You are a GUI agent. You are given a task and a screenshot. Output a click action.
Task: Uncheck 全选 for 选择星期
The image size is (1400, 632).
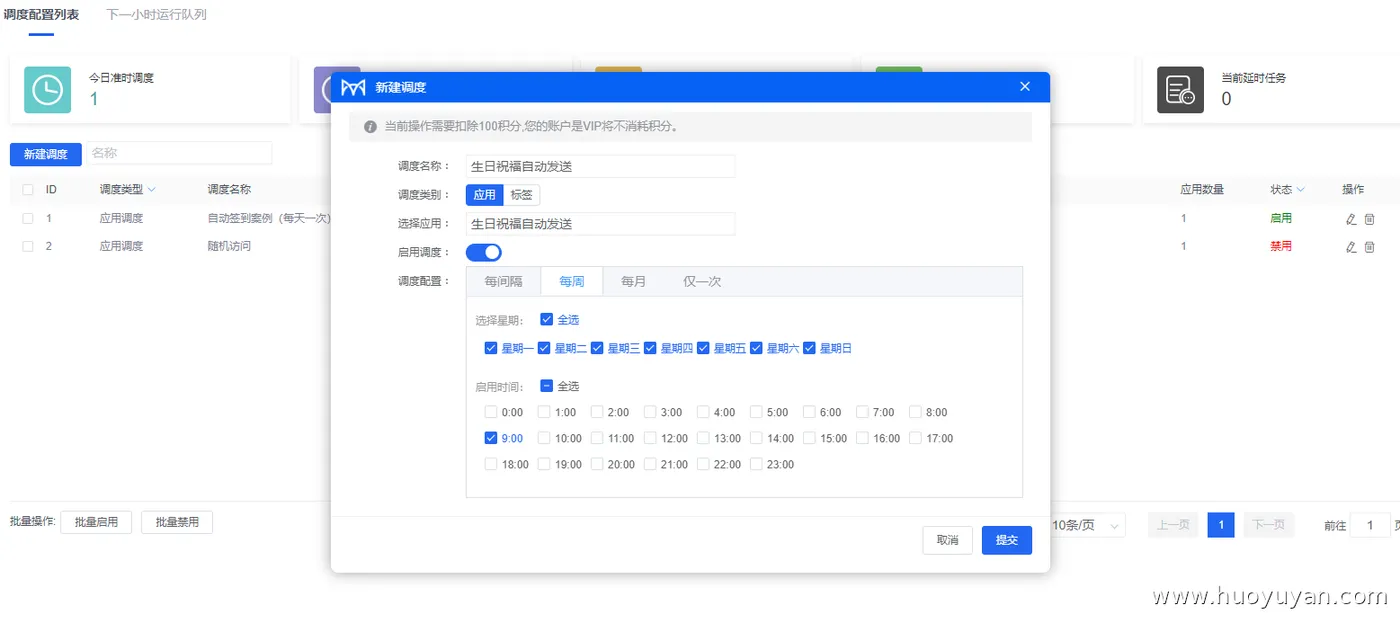coord(547,320)
